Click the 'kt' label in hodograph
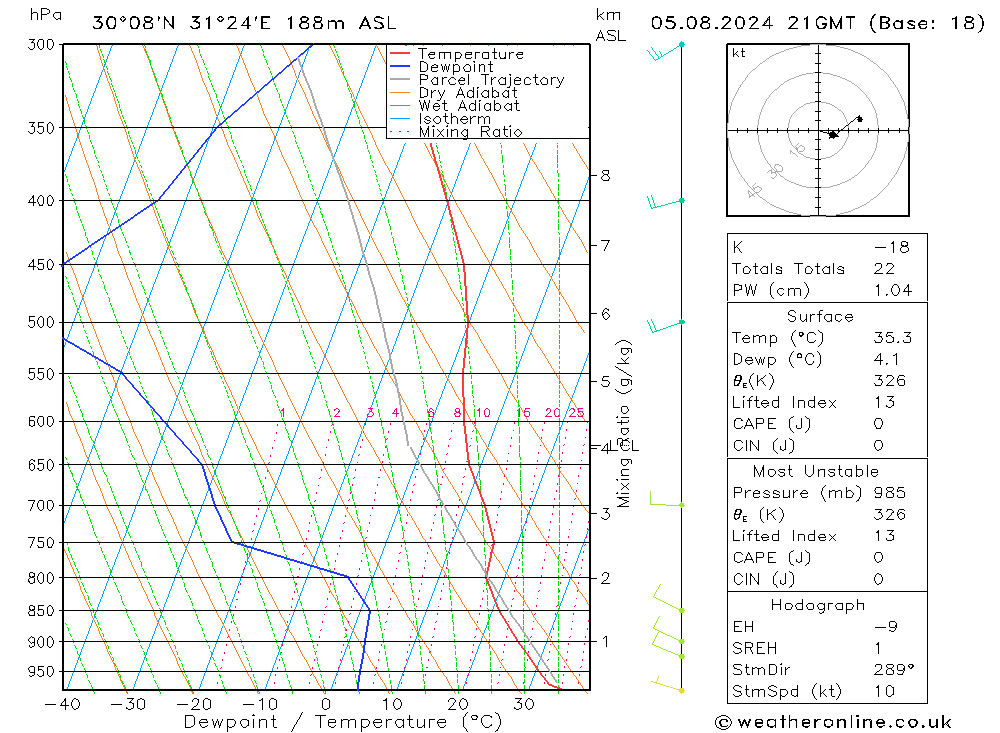Viewport: 1000px width, 733px height. [x=739, y=53]
